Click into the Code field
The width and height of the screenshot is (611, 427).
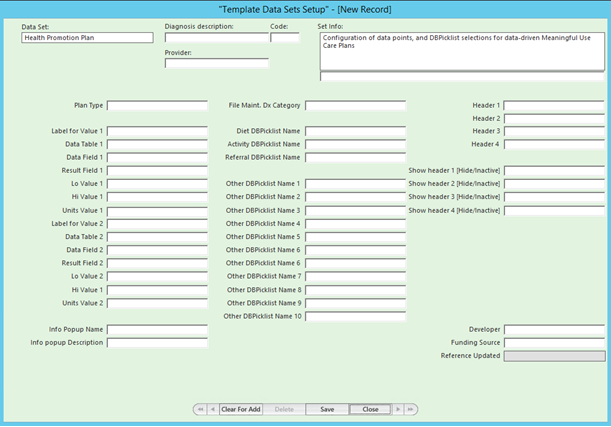point(285,38)
